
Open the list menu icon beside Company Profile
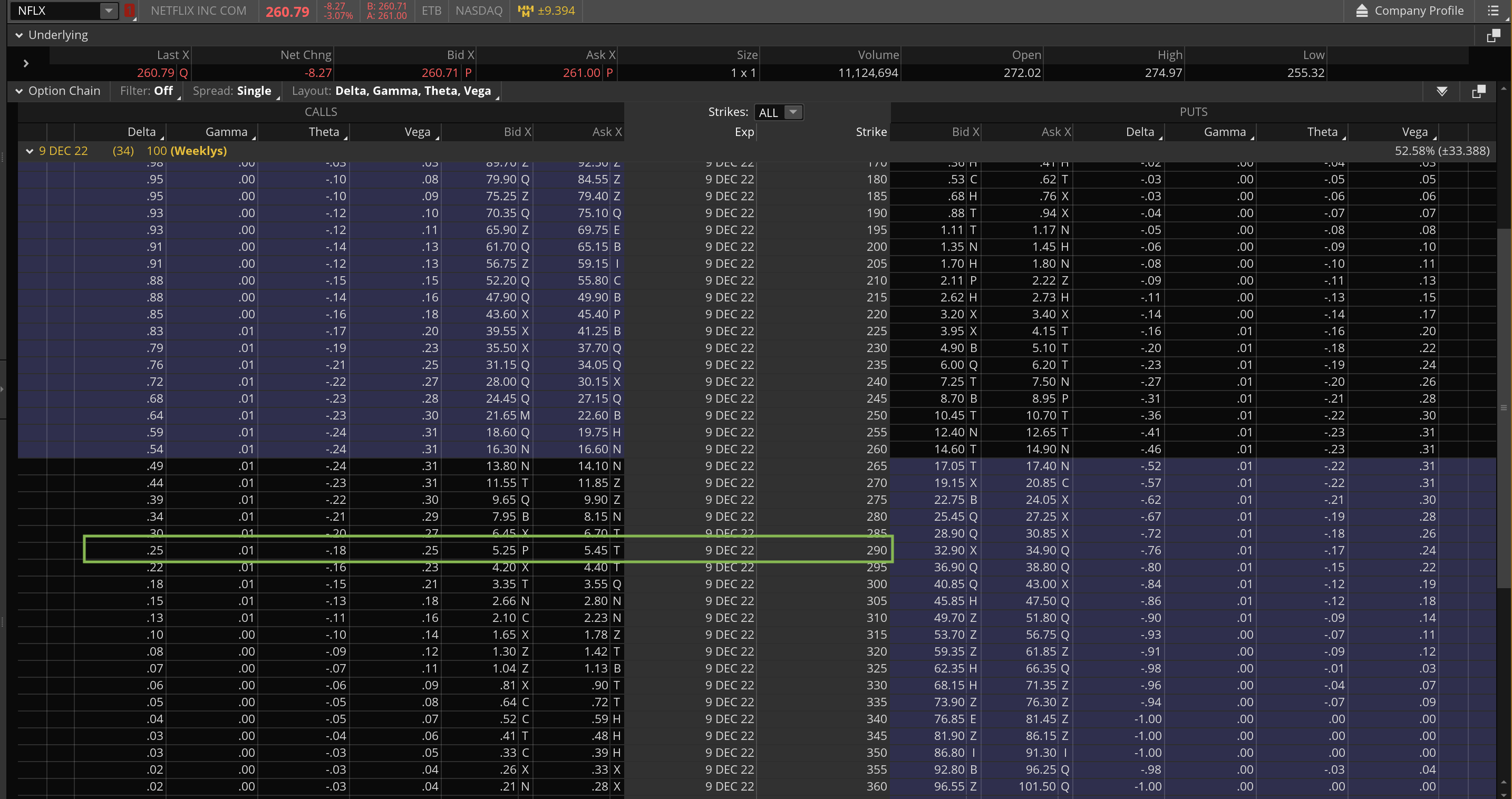(x=1493, y=11)
